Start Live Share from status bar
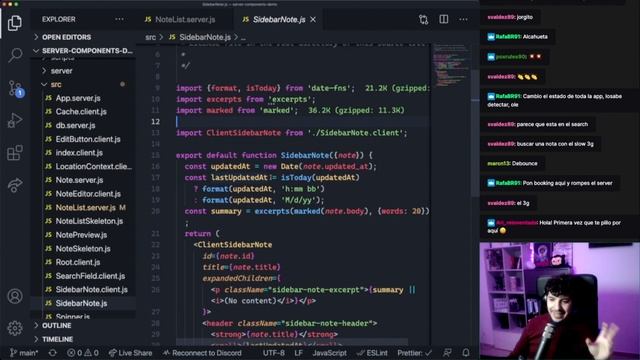This screenshot has width=640, height=360. coord(130,353)
